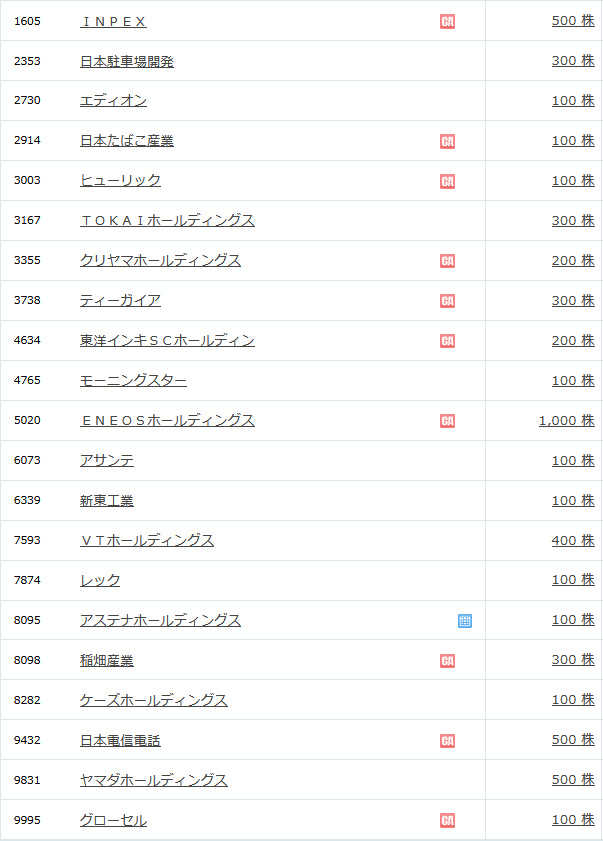Open TOKAIホールディングス stock details

tap(167, 220)
